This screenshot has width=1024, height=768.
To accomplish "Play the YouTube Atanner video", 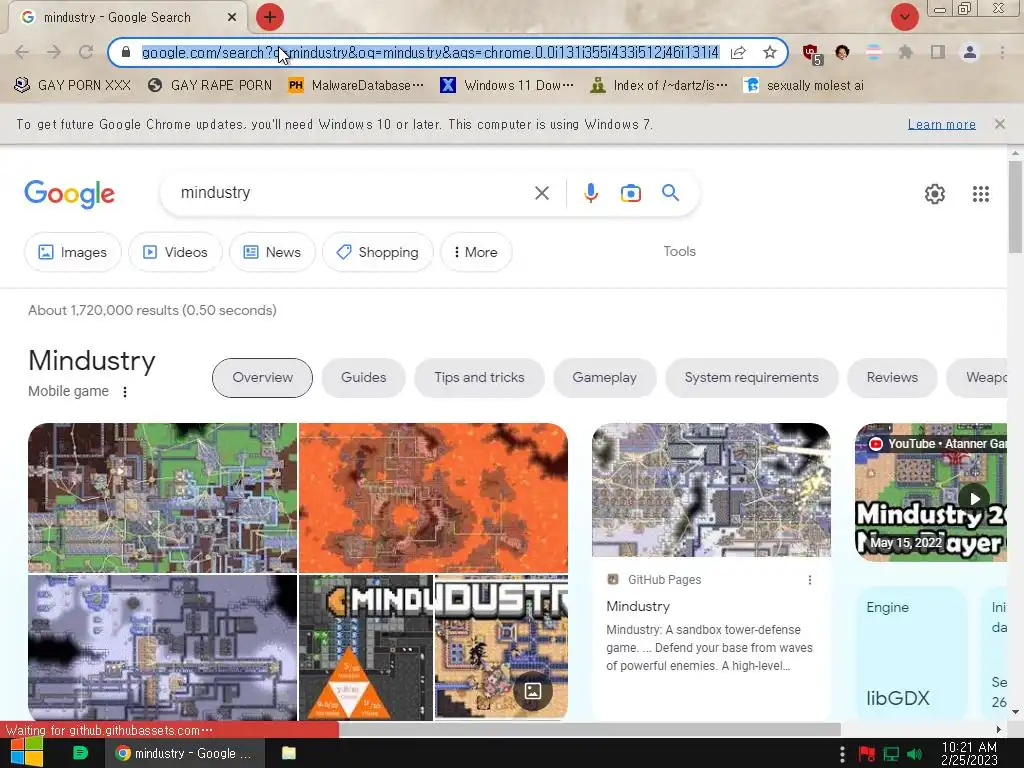I will (x=974, y=498).
